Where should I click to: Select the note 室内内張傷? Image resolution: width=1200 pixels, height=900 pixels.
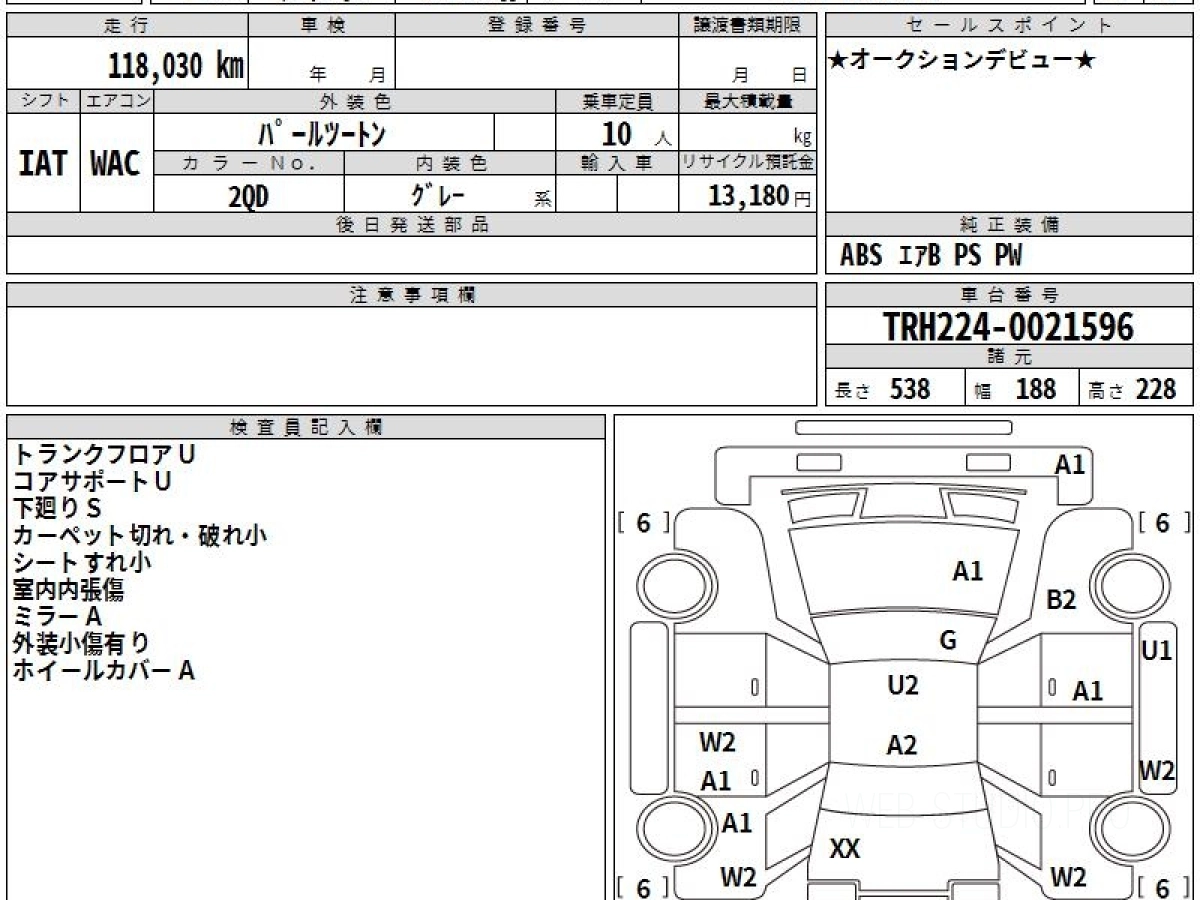(x=68, y=589)
